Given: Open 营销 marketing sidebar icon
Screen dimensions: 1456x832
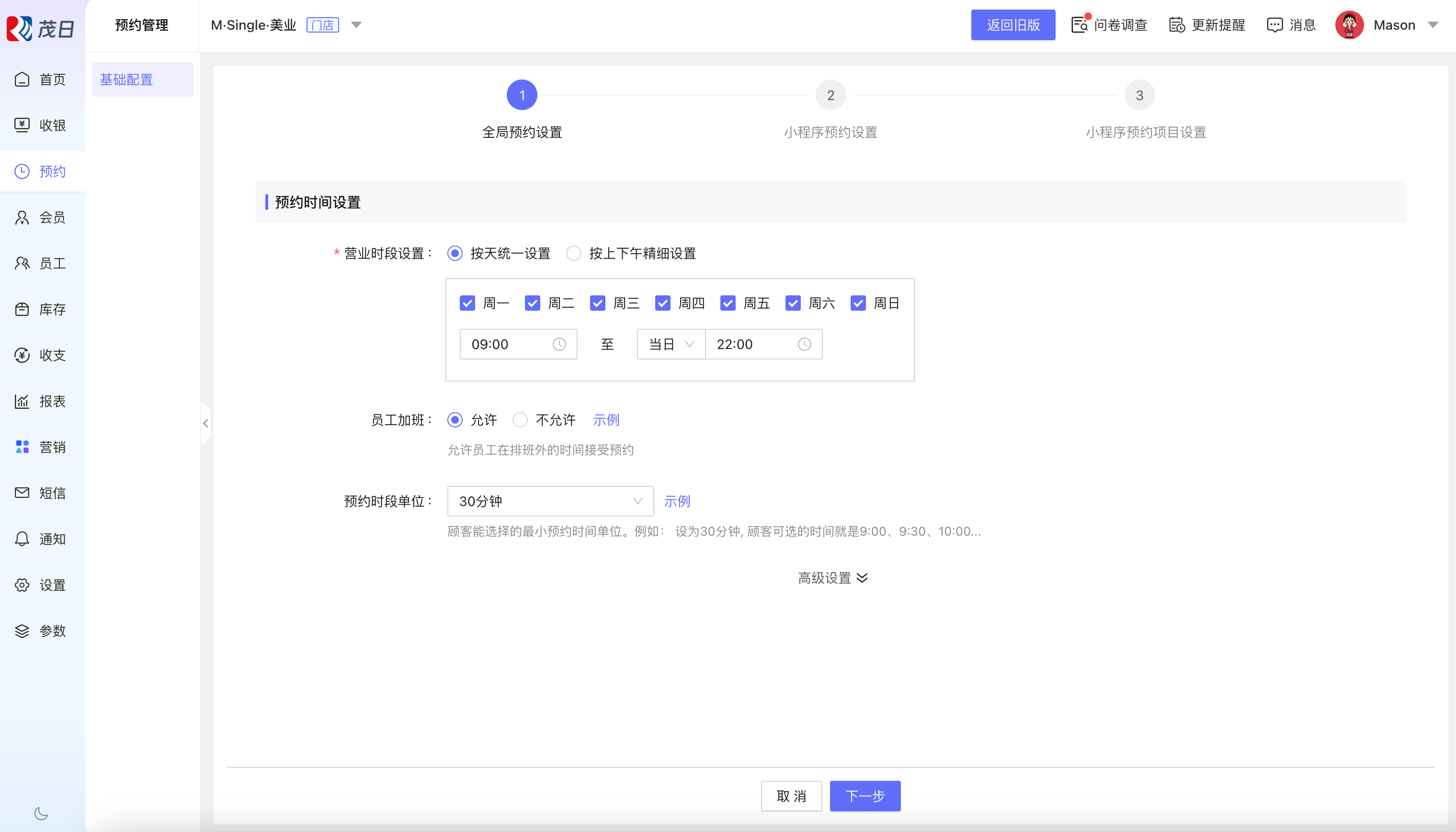Looking at the screenshot, I should pyautogui.click(x=22, y=447).
